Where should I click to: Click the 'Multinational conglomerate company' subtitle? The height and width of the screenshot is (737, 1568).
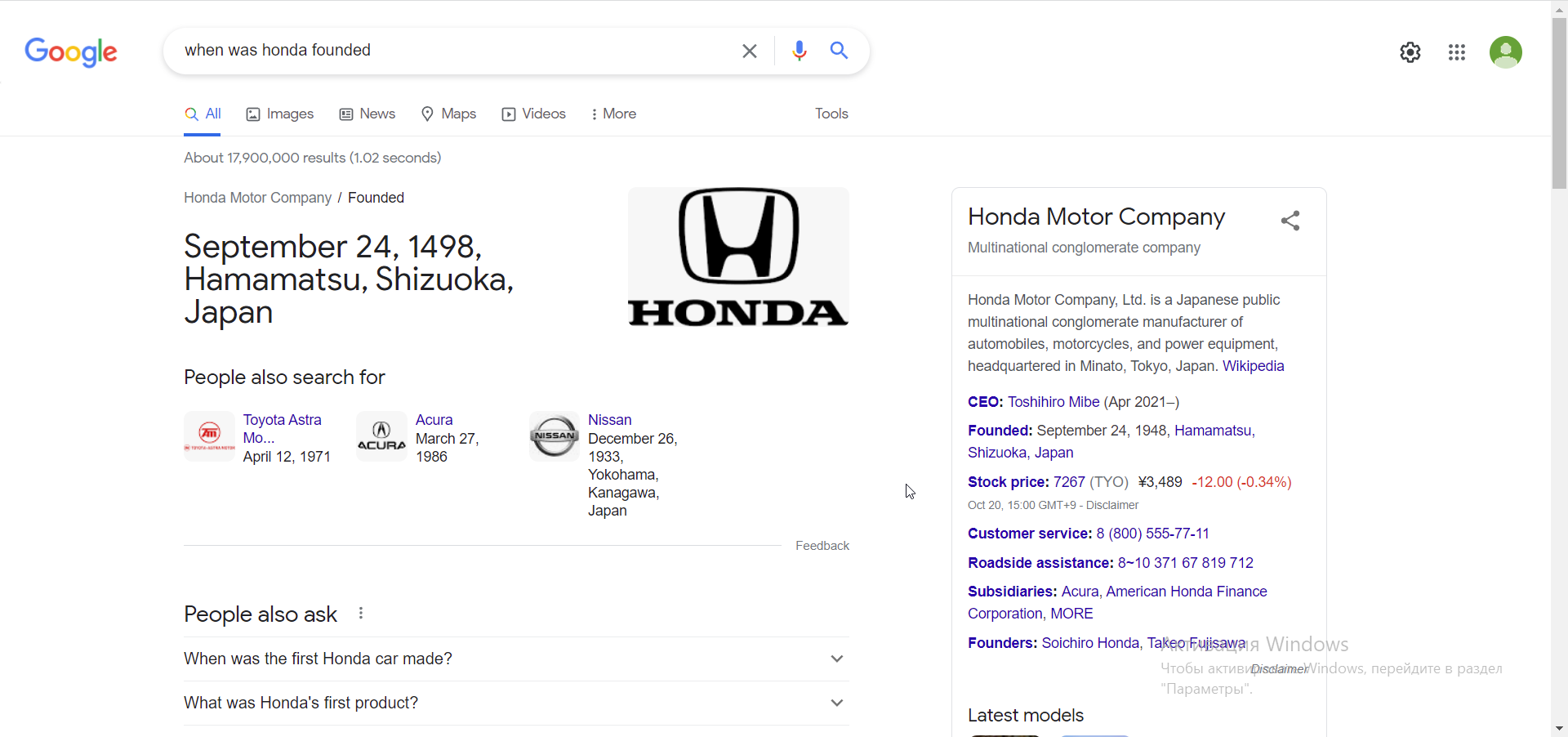[1084, 248]
